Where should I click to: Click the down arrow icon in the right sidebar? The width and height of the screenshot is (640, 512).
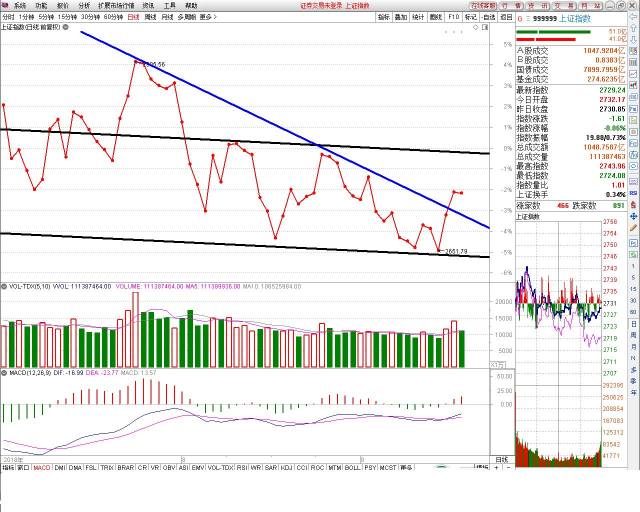[633, 40]
